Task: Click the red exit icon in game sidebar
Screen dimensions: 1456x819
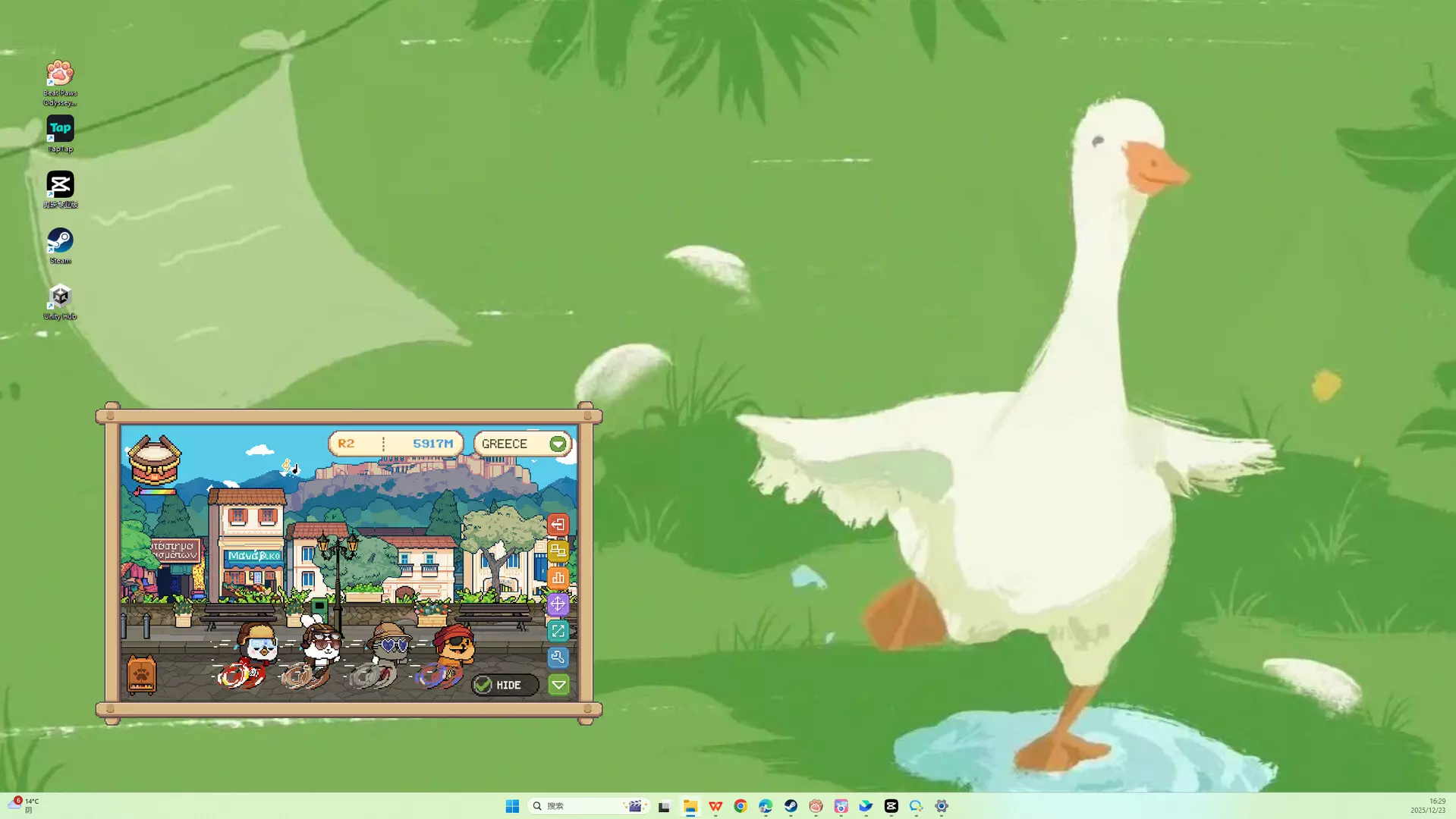Action: point(558,524)
